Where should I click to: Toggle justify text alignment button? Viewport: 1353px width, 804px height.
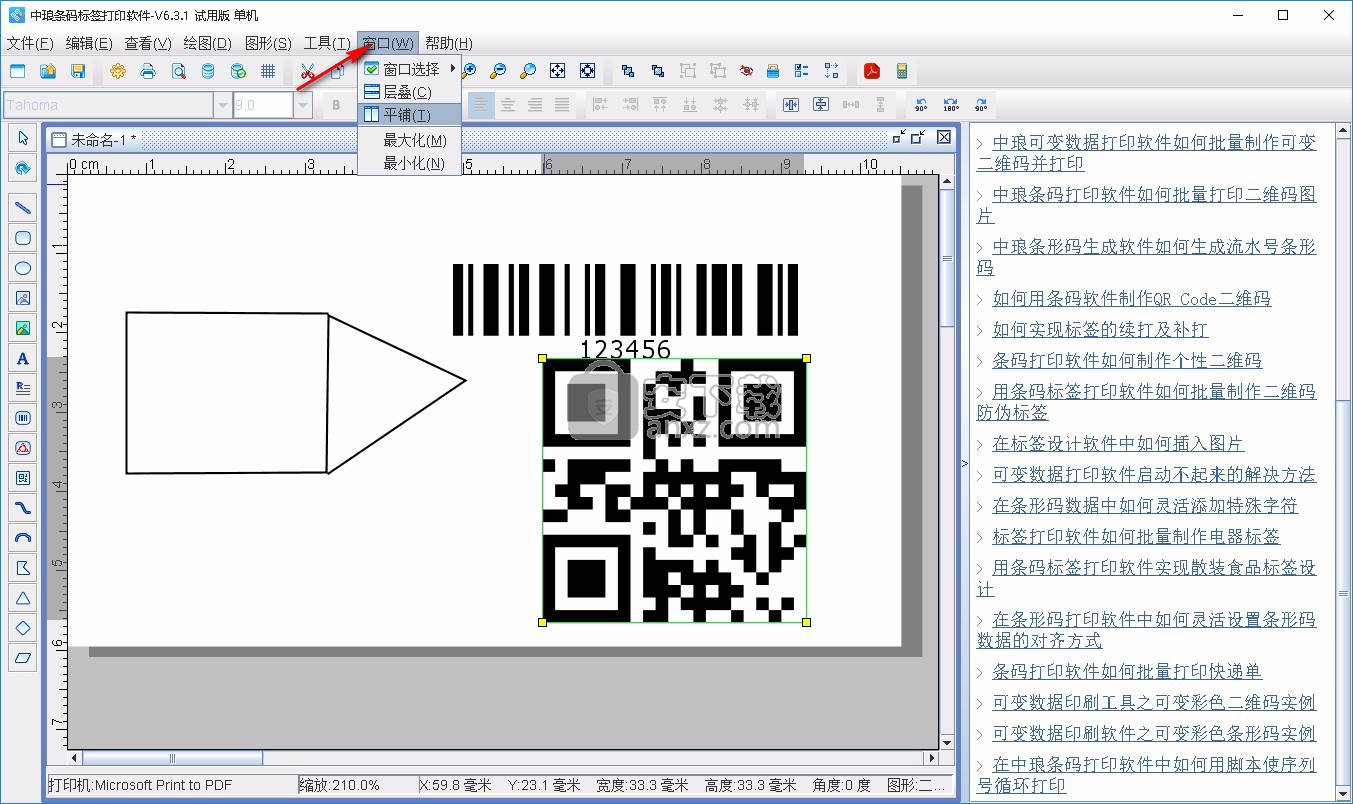[x=562, y=105]
